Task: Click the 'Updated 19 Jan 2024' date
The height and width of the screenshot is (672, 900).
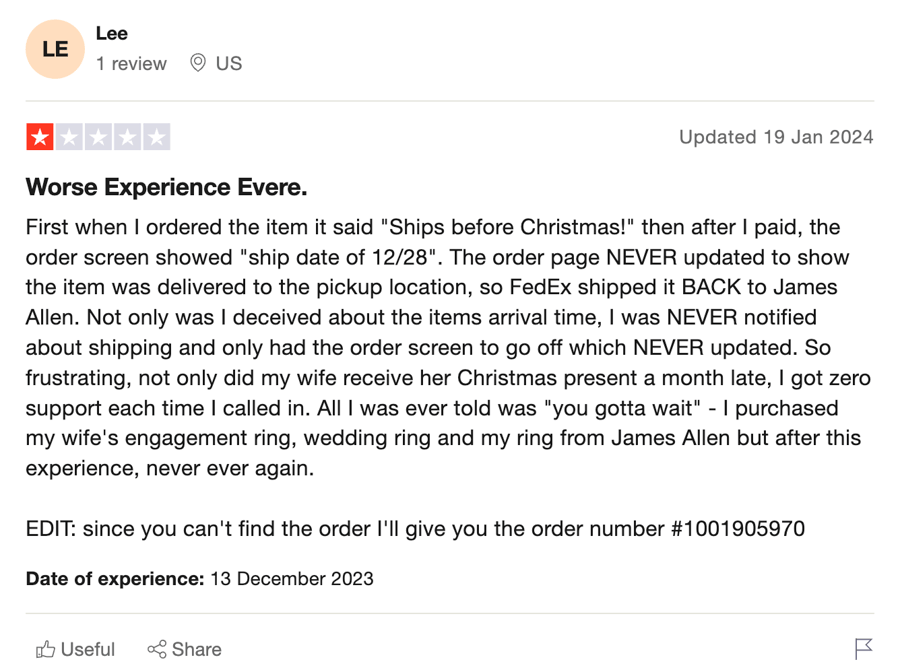Action: pyautogui.click(x=776, y=137)
